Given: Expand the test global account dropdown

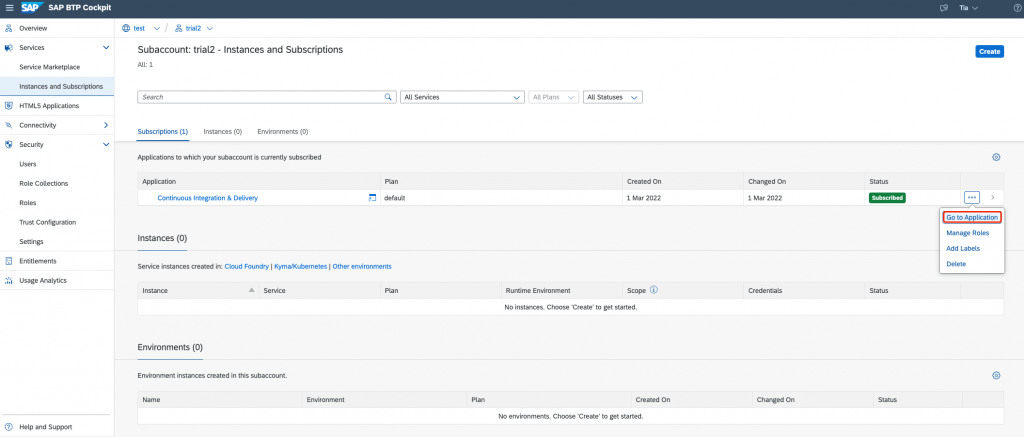Looking at the screenshot, I should pyautogui.click(x=156, y=28).
